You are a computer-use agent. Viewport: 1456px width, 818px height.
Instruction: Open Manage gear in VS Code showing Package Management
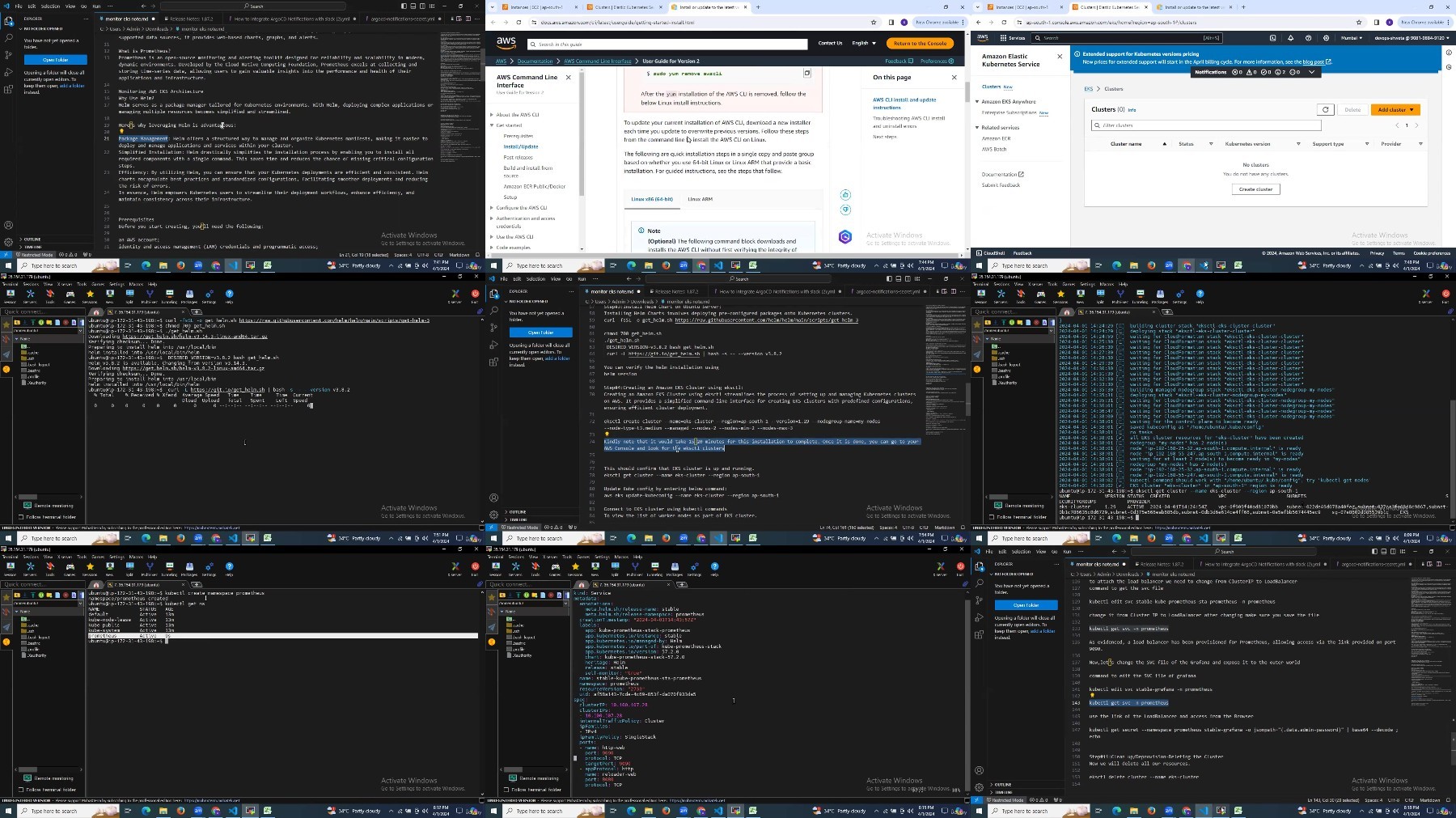(8, 241)
